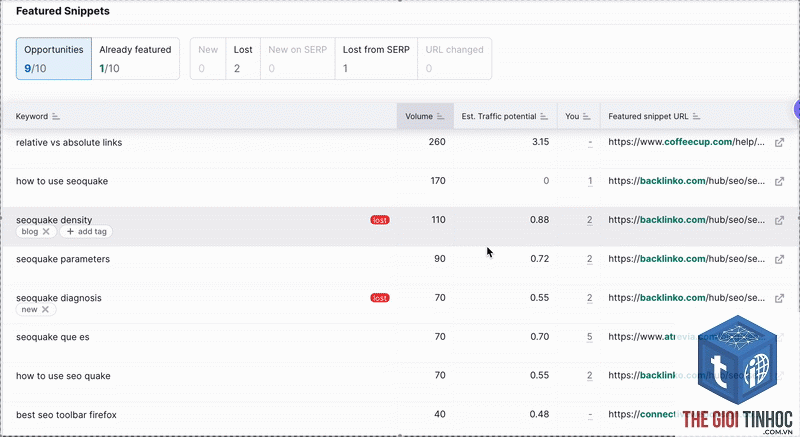This screenshot has height=437, width=800.
Task: Click position 5 for seoquake que es
Action: tap(590, 337)
